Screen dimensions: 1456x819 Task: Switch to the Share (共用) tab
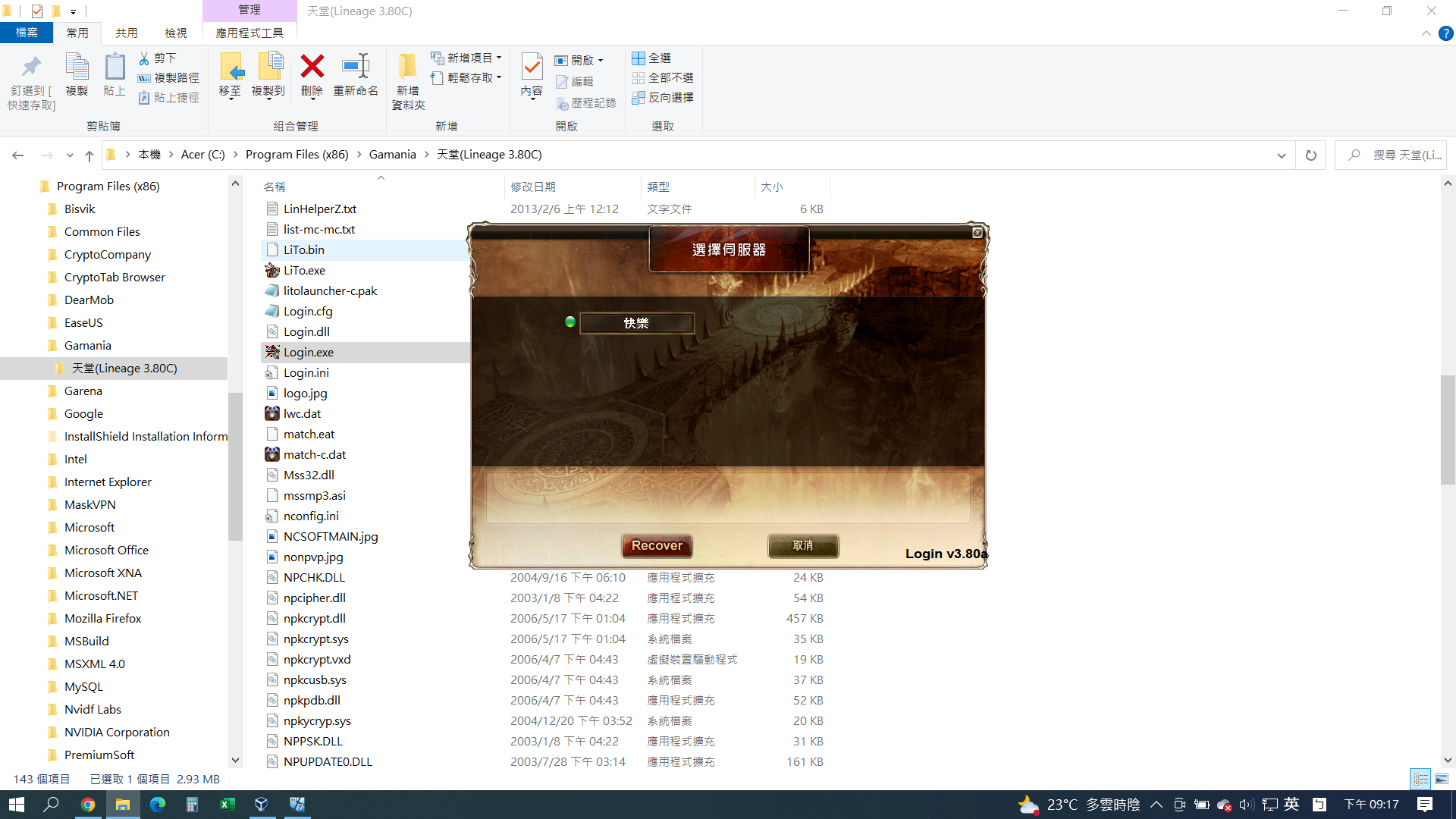[127, 33]
